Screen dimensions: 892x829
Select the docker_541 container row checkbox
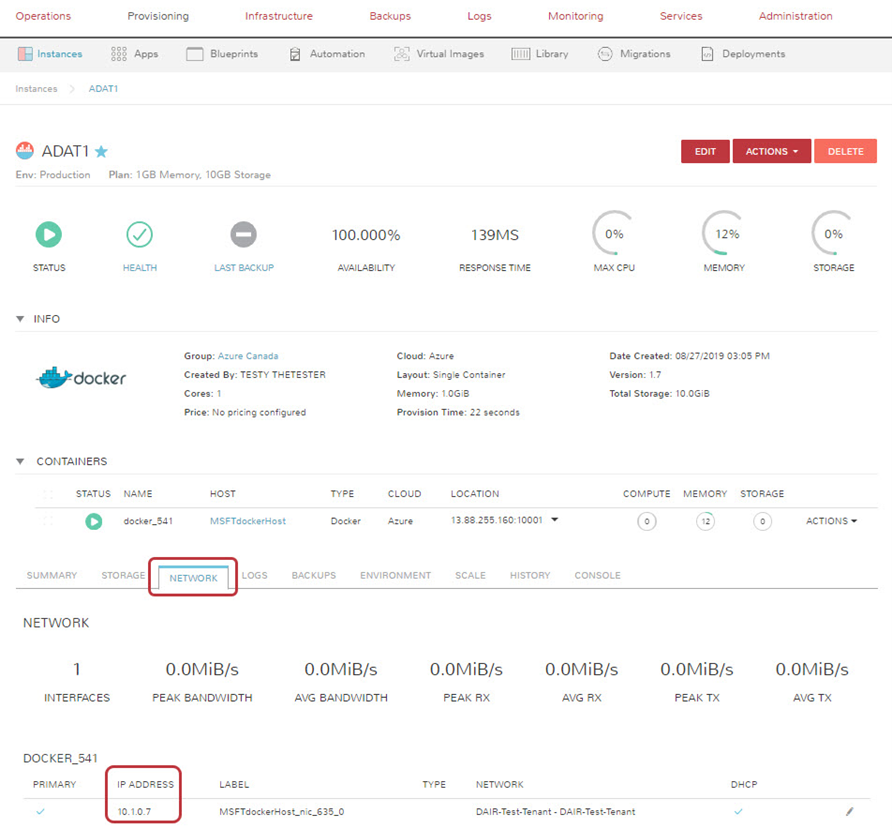tap(47, 521)
